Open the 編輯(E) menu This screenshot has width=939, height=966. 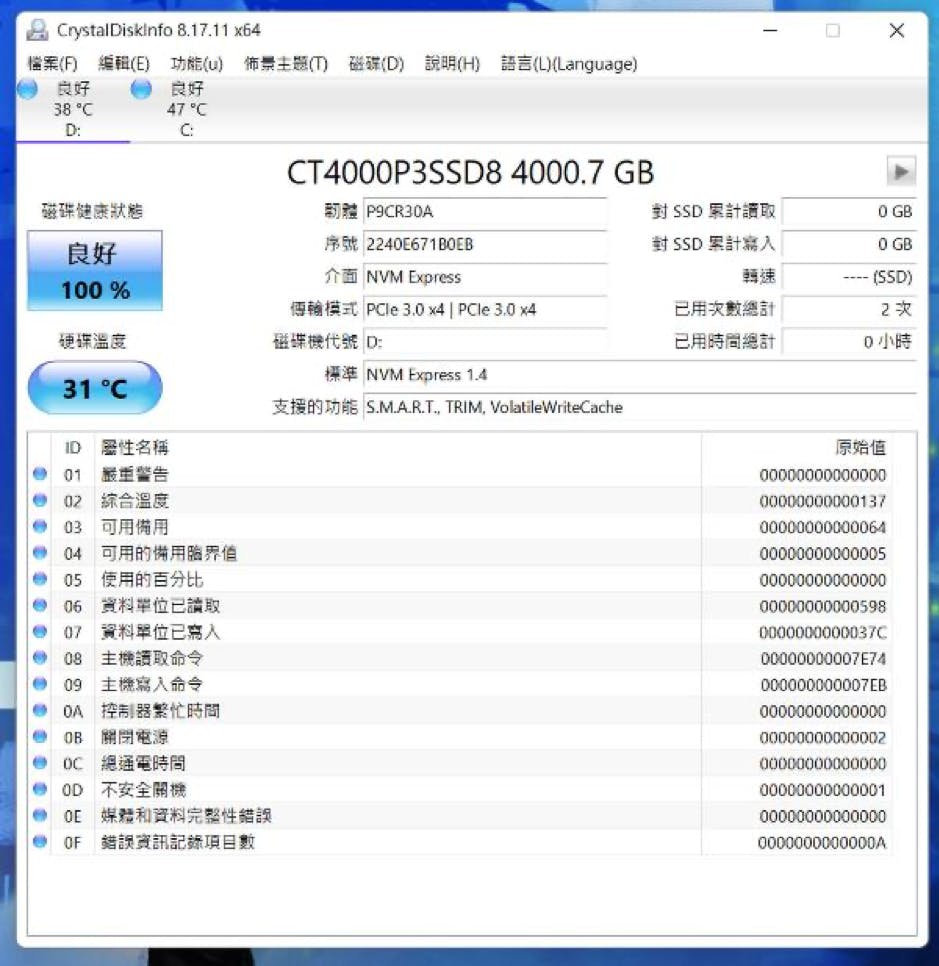(124, 63)
